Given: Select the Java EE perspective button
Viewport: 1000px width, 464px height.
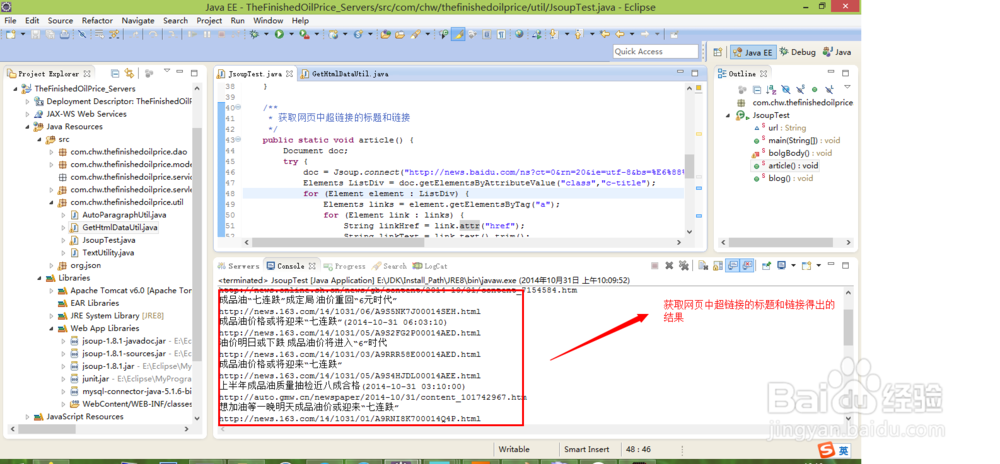Looking at the screenshot, I should tap(752, 52).
